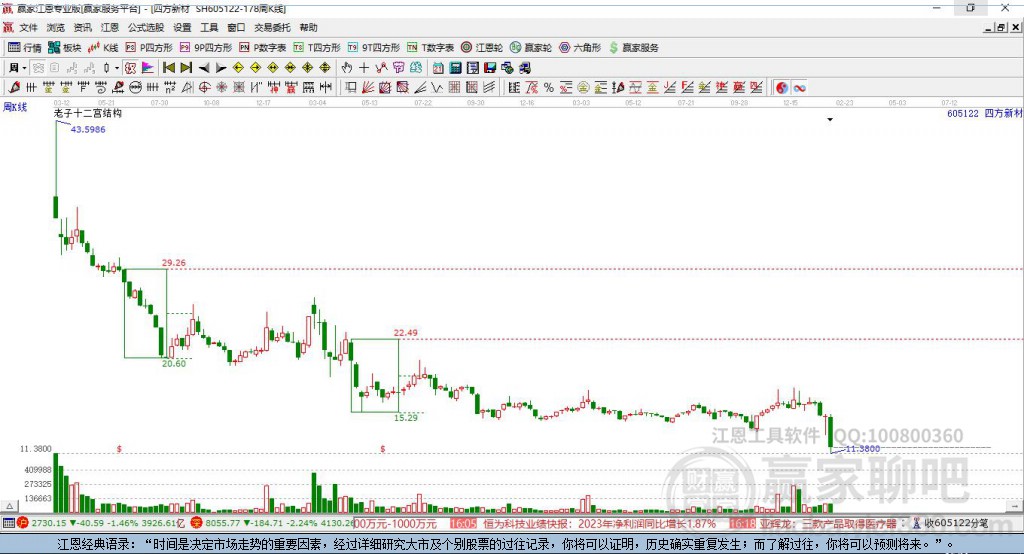Open the 交易委托 menu
The width and height of the screenshot is (1024, 554).
tap(272, 27)
